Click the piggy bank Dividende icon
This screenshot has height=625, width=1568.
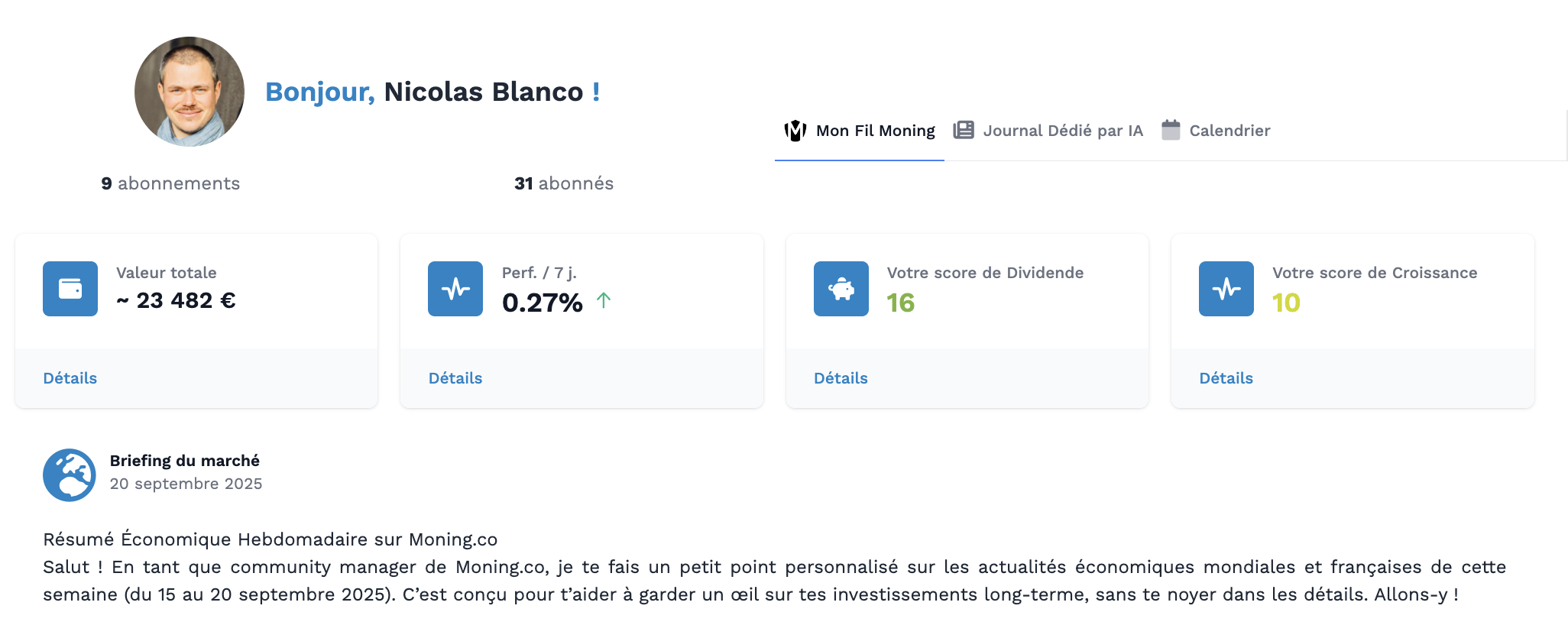tap(841, 289)
